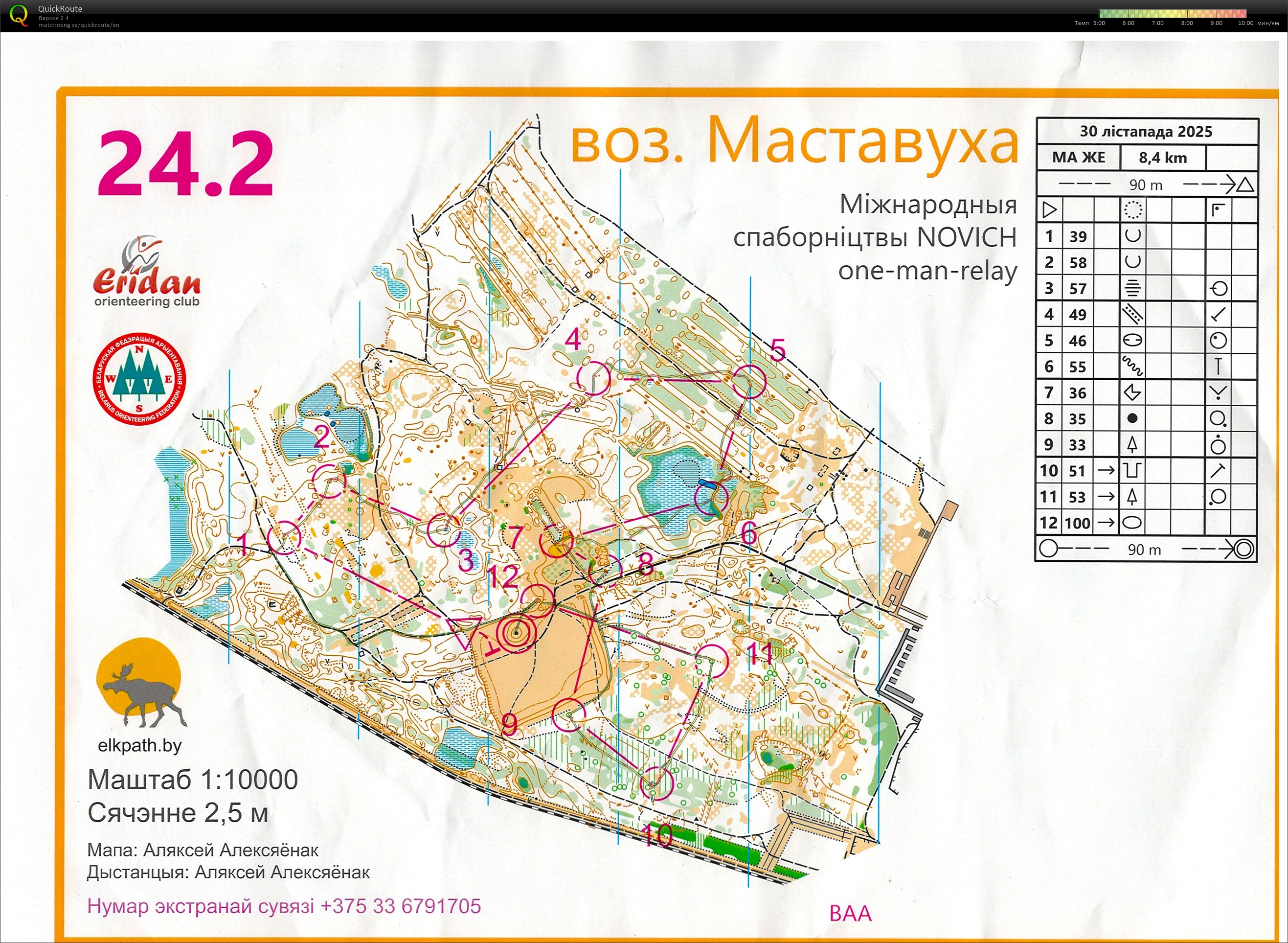Click the Eridan orienteering club logo
Image resolution: width=1288 pixels, height=943 pixels.
tap(147, 273)
